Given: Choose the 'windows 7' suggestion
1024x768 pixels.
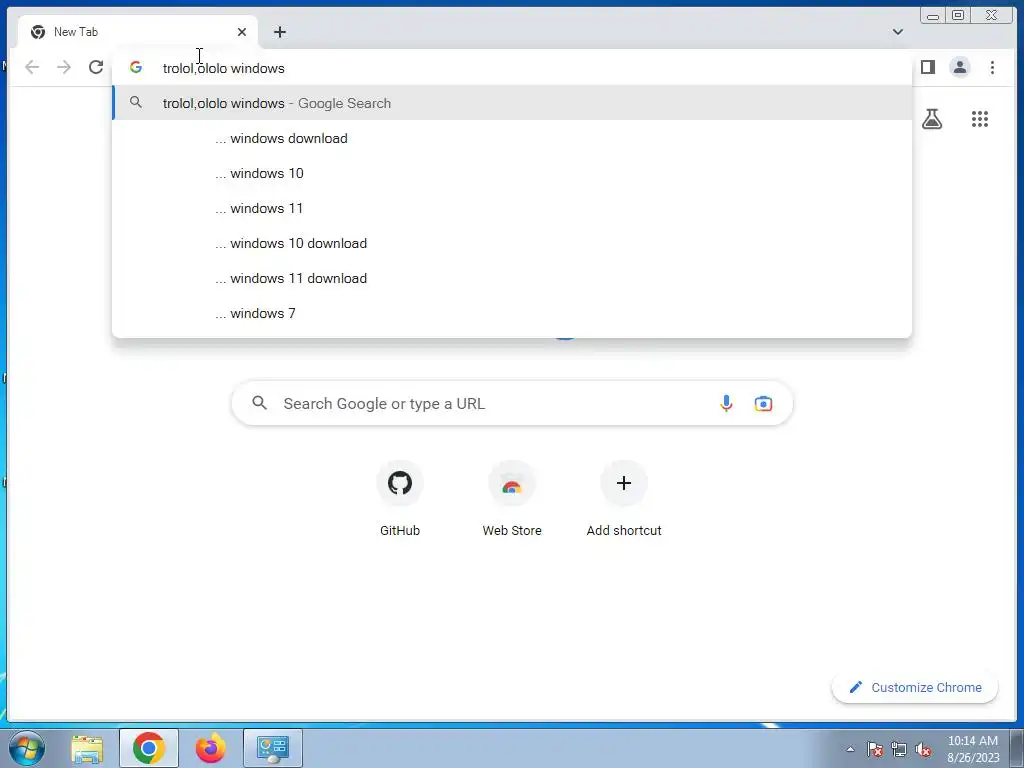Looking at the screenshot, I should [512, 313].
